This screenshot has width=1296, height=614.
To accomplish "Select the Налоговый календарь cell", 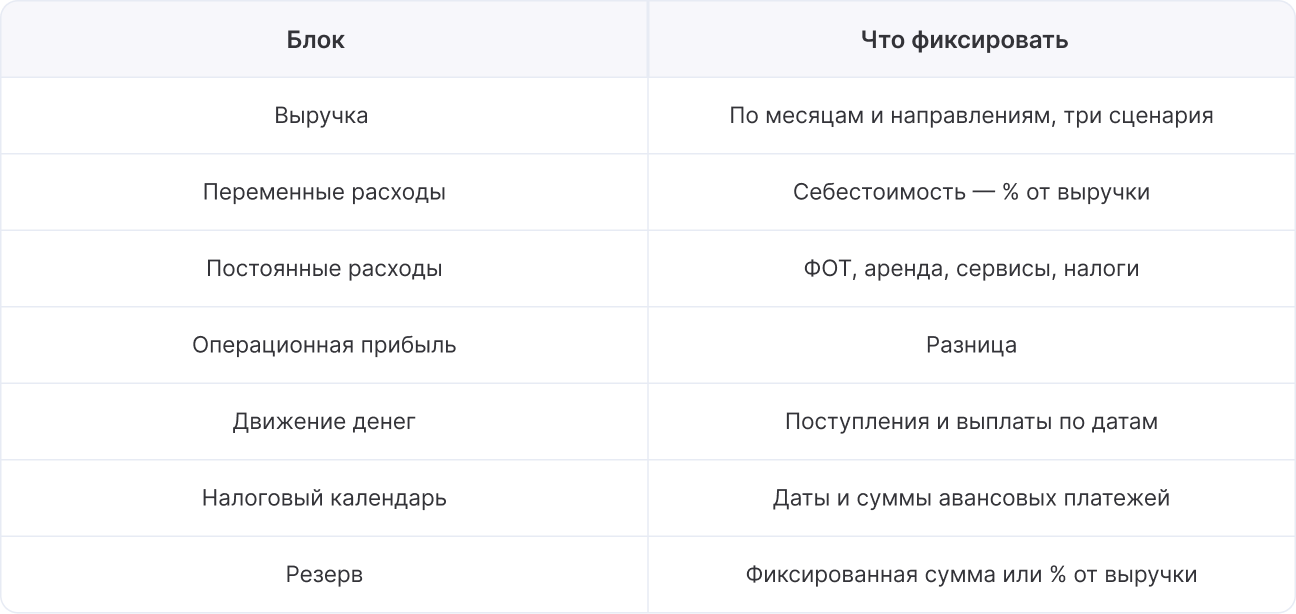I will pos(324,498).
